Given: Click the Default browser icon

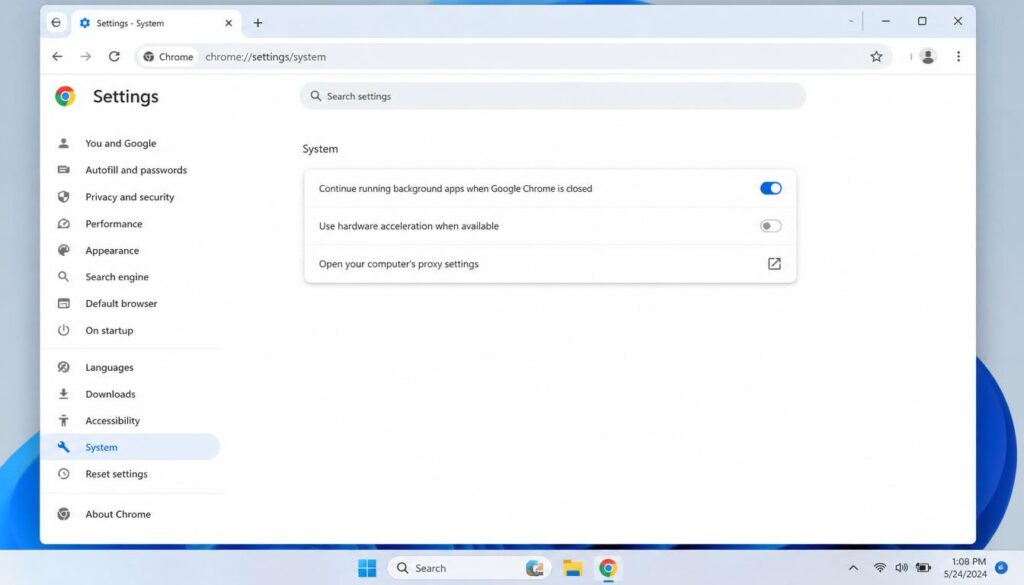Looking at the screenshot, I should point(63,304).
